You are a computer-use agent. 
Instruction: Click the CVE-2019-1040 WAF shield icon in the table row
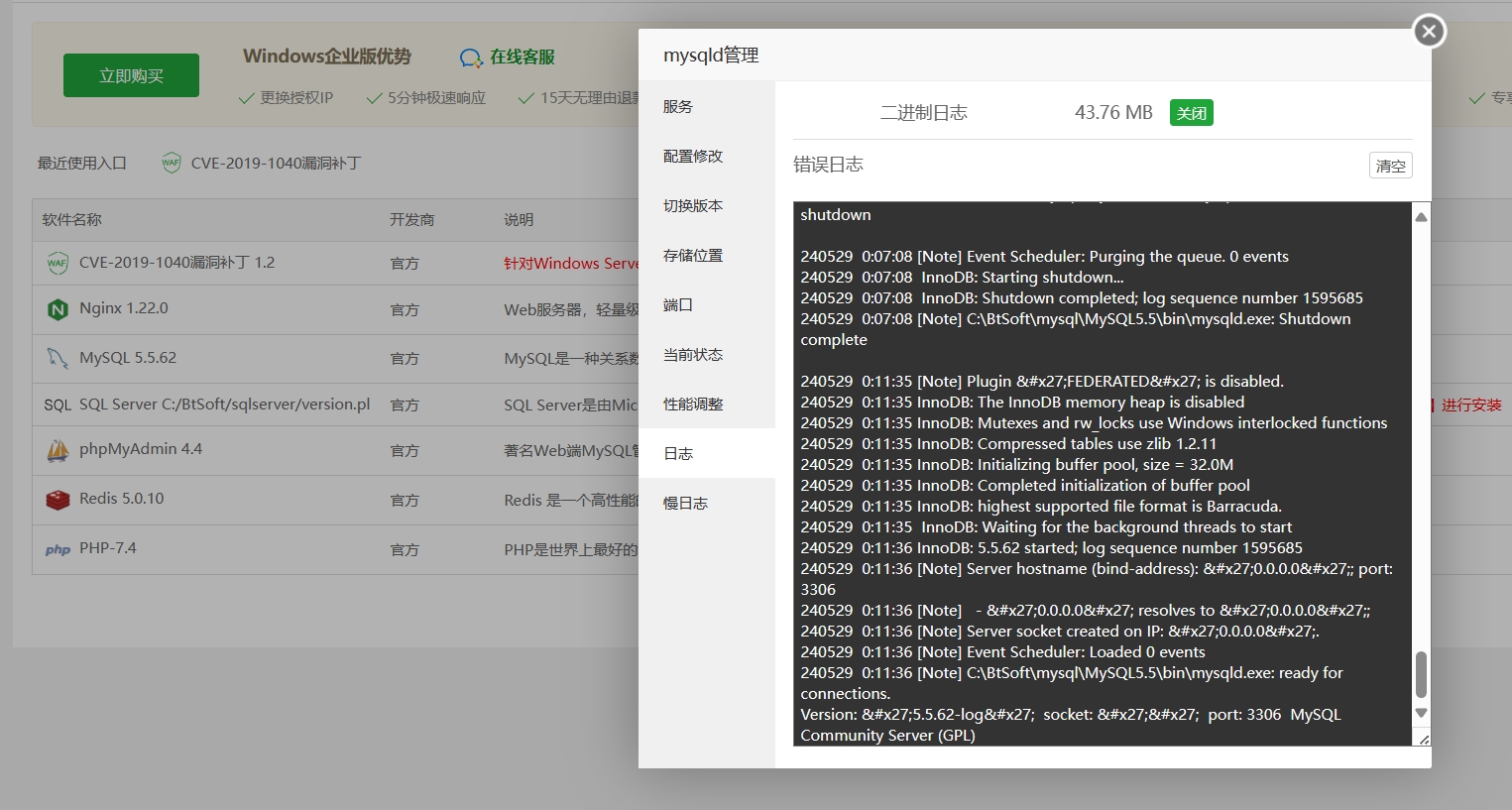pos(58,264)
